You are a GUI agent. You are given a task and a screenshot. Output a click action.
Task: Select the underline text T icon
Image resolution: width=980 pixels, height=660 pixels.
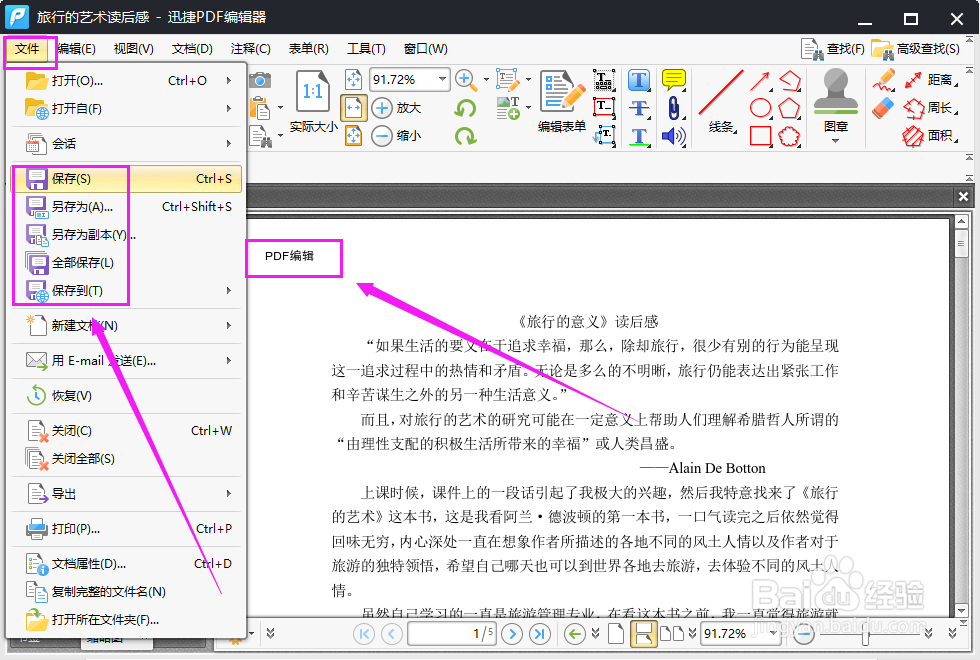pos(639,136)
